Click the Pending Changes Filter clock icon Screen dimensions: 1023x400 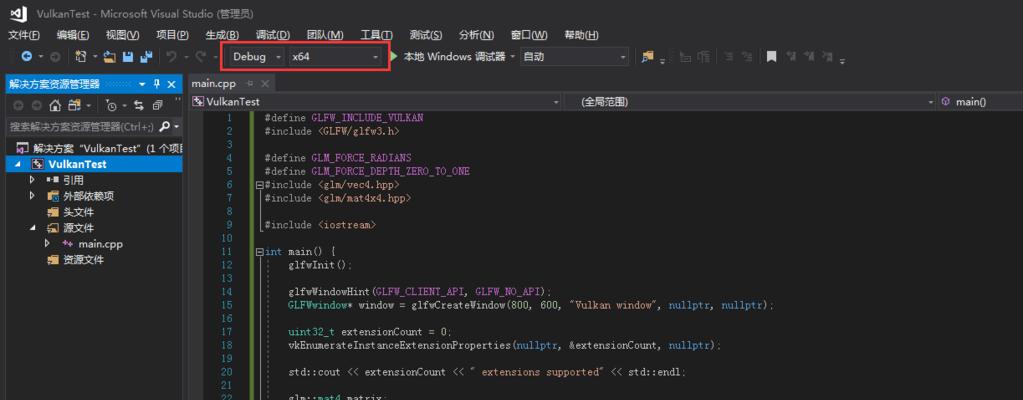pos(111,105)
